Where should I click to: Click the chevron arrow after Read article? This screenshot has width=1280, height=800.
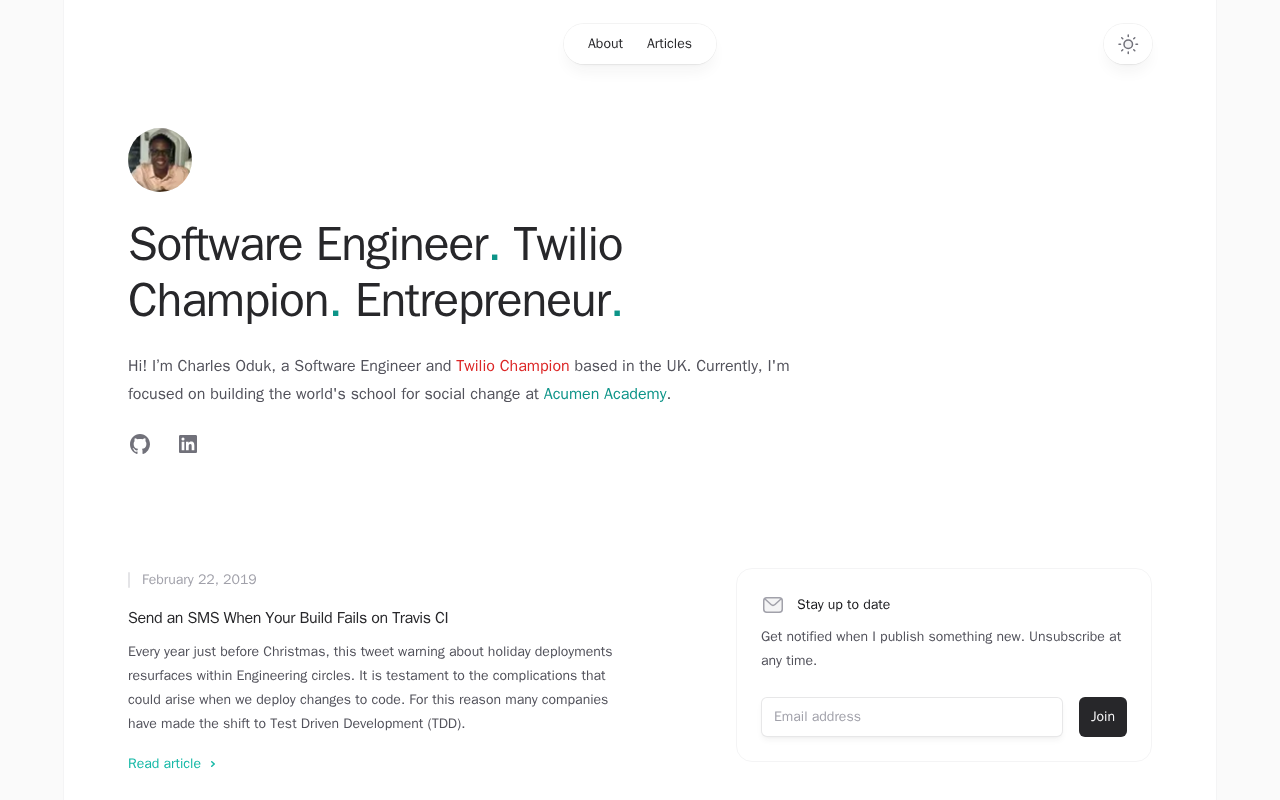click(x=213, y=764)
